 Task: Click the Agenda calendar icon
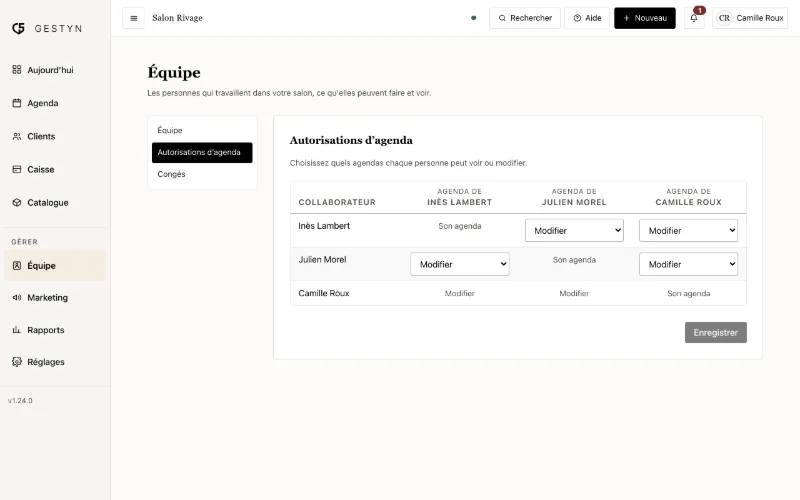click(17, 103)
